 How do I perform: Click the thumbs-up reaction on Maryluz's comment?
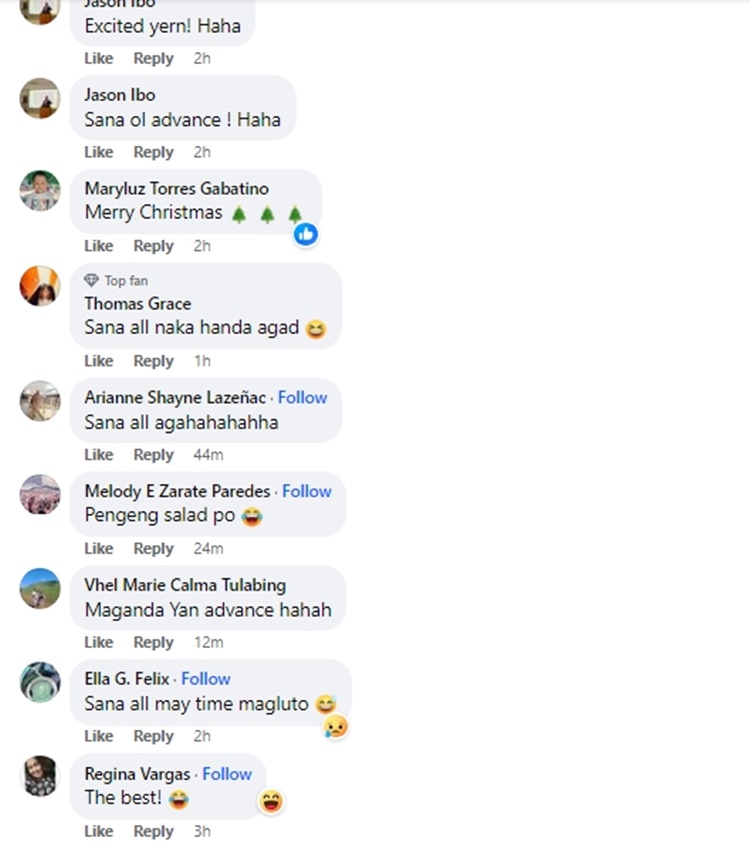[306, 235]
